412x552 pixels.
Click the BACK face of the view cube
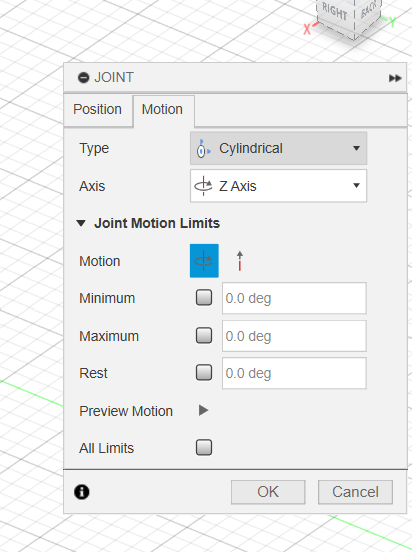(x=368, y=11)
